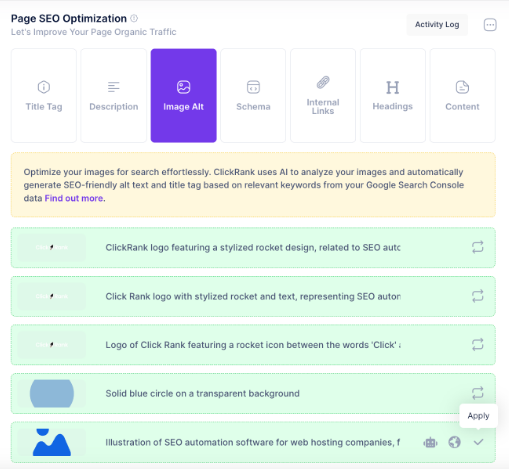The image size is (509, 469).
Task: Click 'Let's Improve Your Page Organic Traffic' subtitle
Action: point(94,32)
